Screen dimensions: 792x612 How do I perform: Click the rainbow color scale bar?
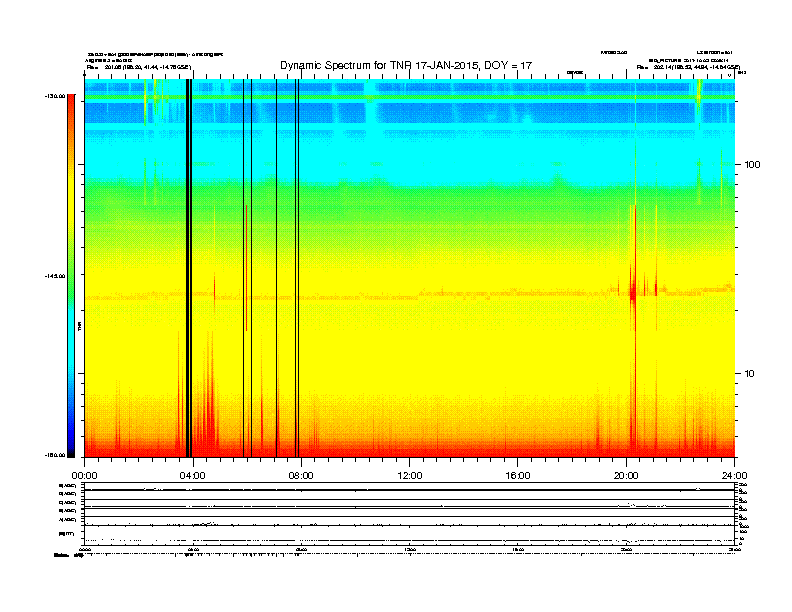(71, 276)
